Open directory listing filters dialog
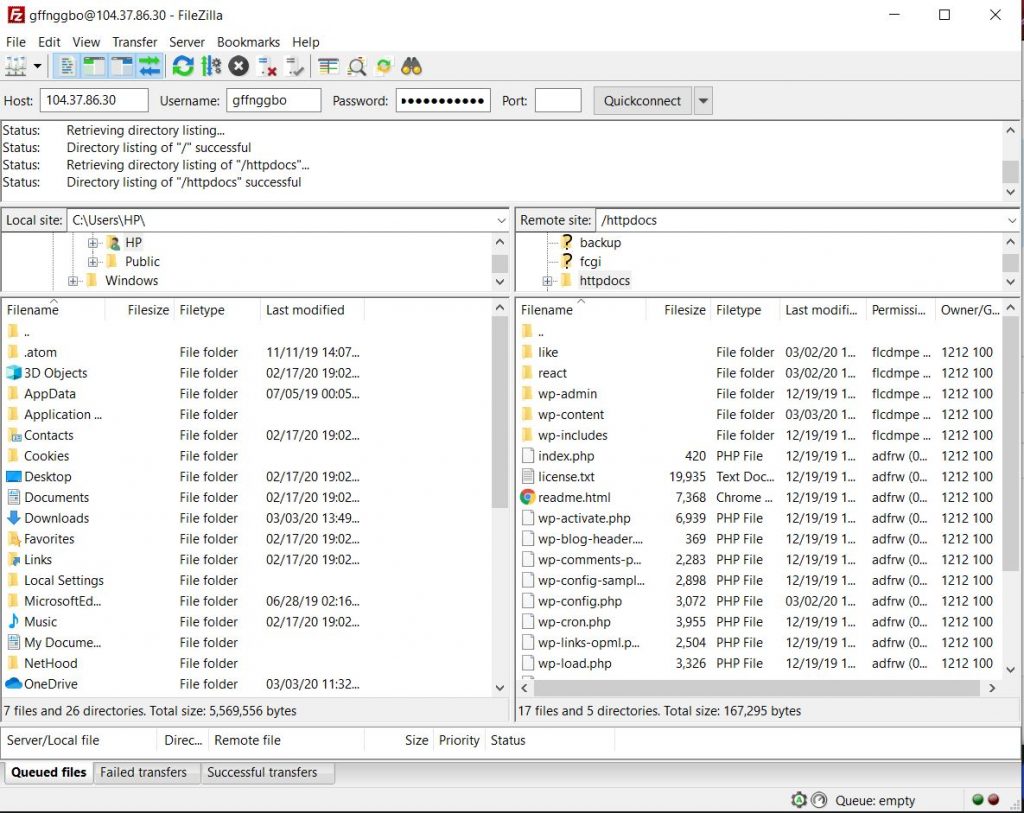 (x=328, y=67)
